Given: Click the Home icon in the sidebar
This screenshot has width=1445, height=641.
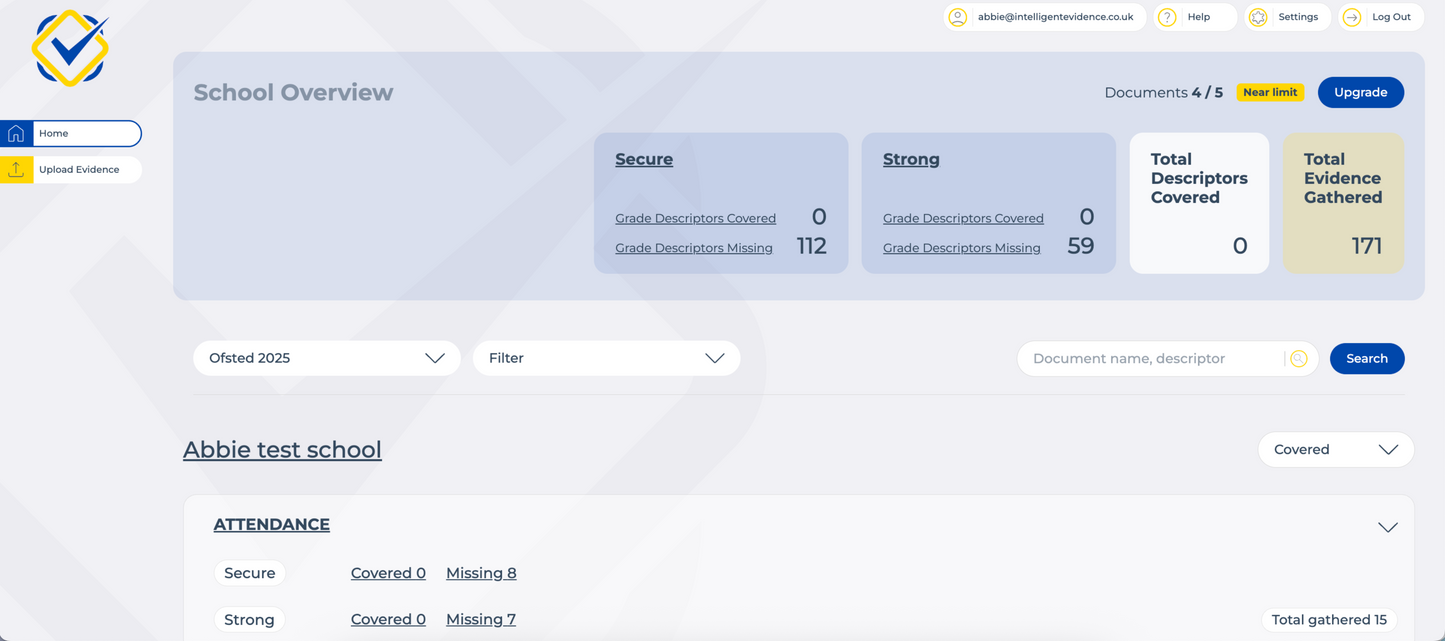Looking at the screenshot, I should click(x=16, y=132).
